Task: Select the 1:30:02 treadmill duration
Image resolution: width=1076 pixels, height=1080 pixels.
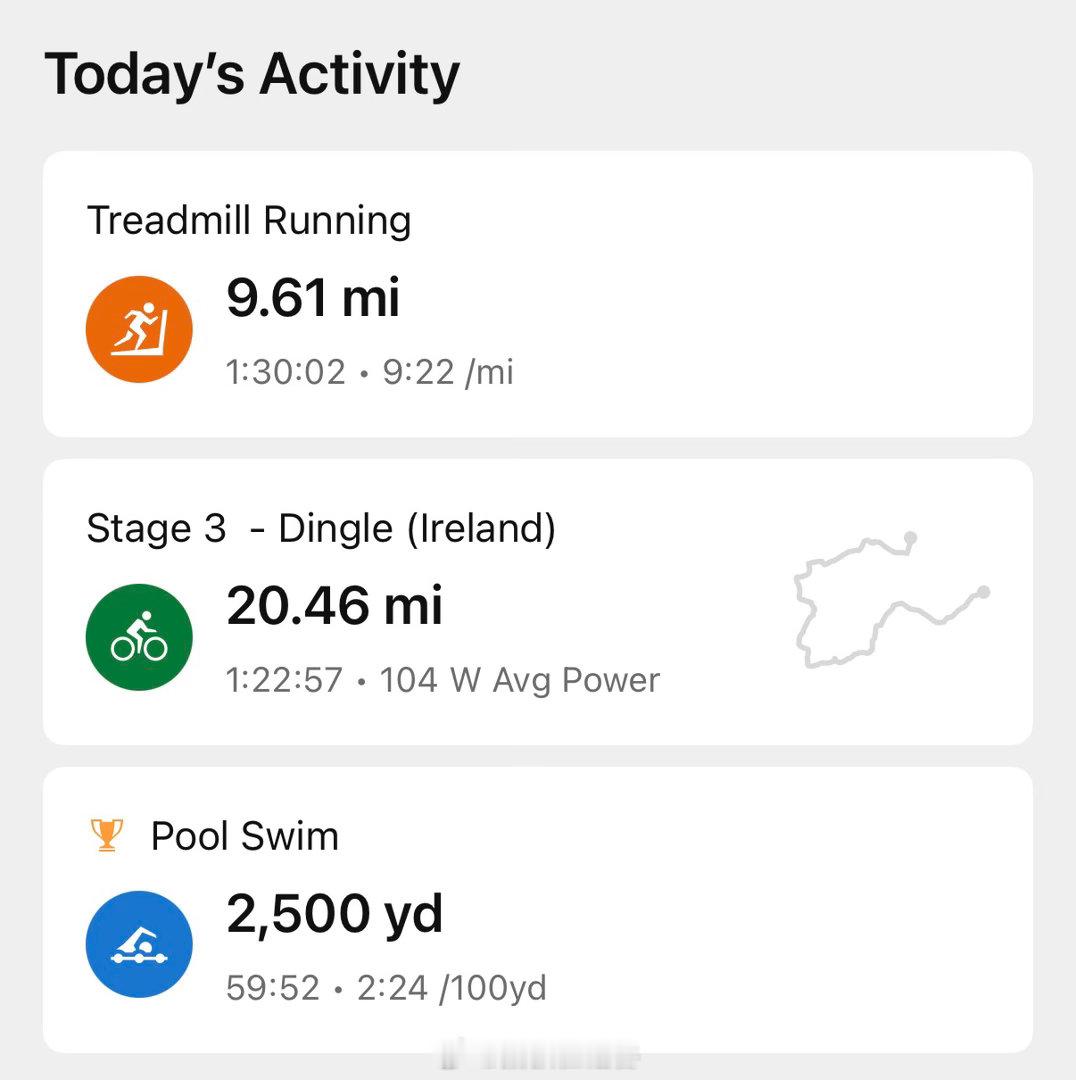Action: [x=286, y=373]
